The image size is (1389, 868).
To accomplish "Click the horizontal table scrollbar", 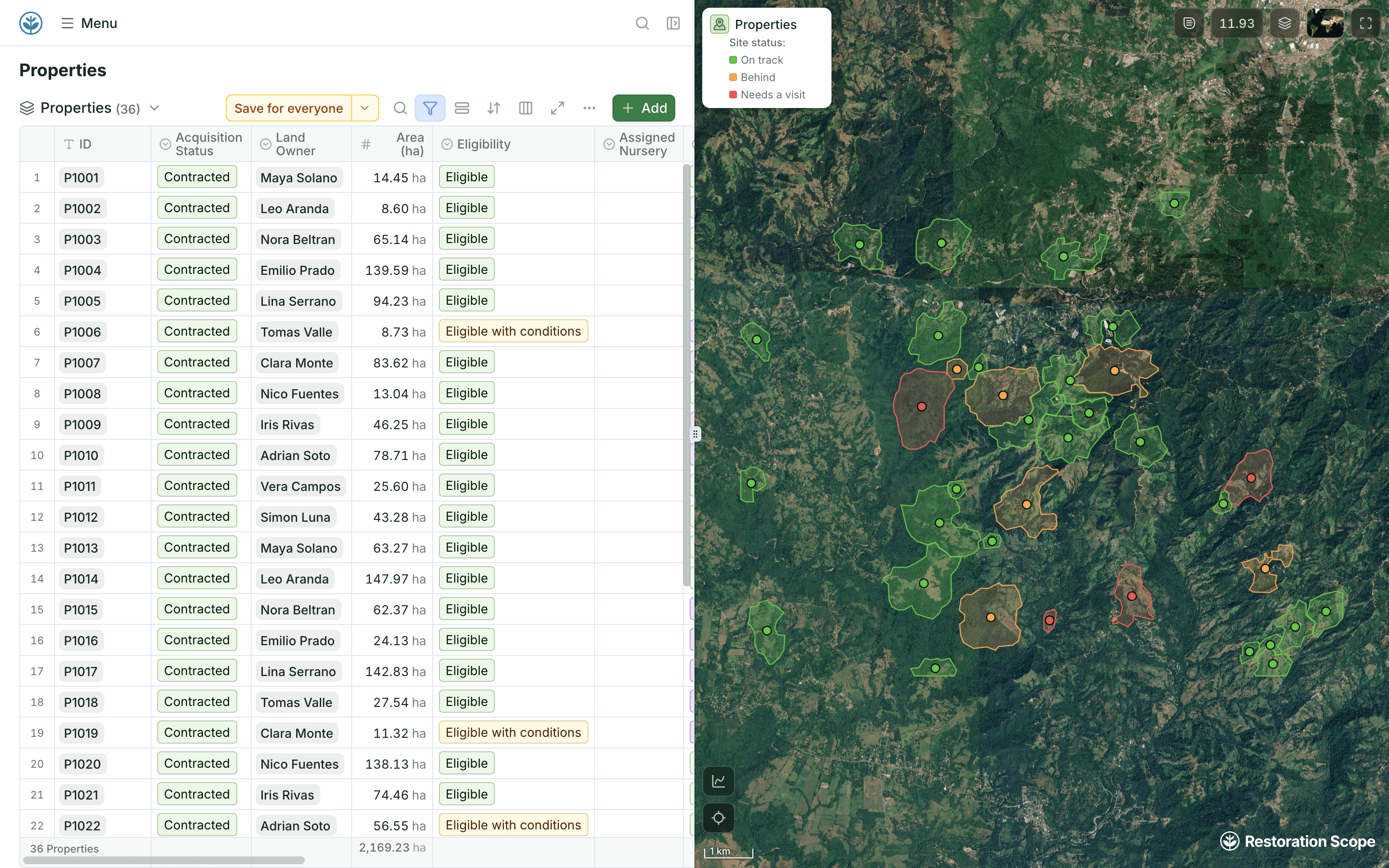I will pos(163,860).
